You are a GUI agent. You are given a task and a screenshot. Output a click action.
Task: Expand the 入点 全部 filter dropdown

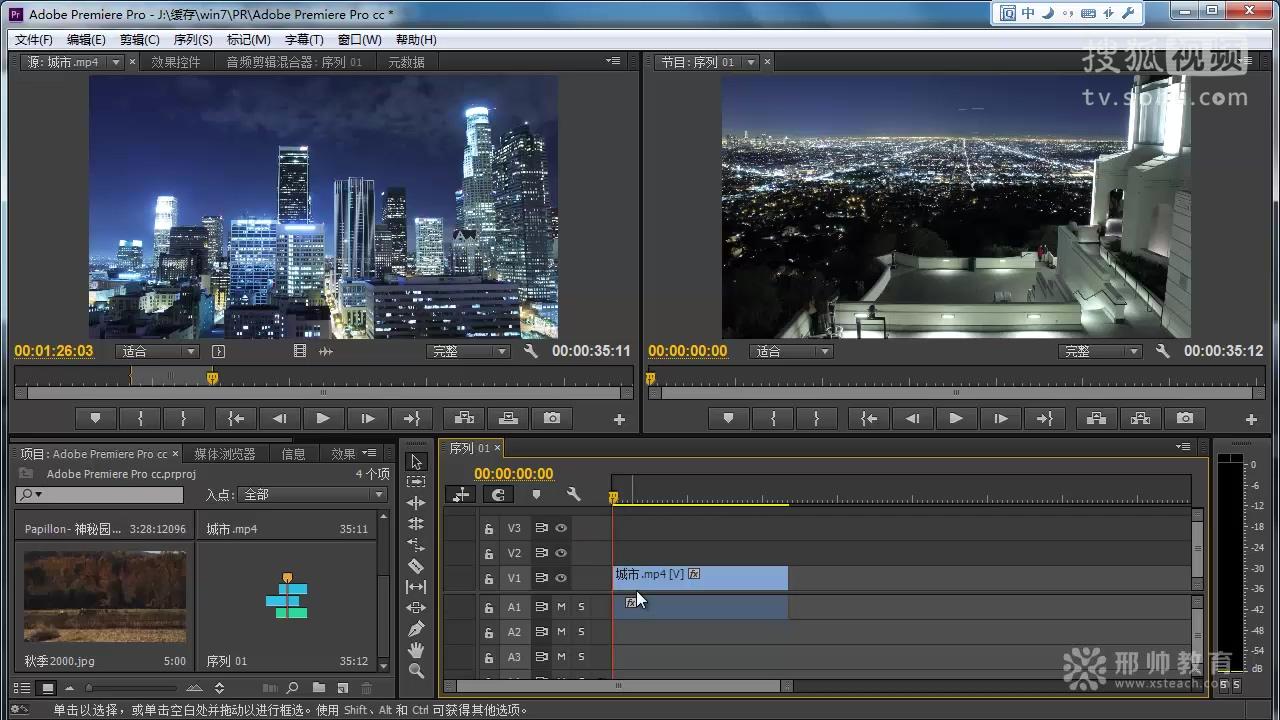(314, 495)
